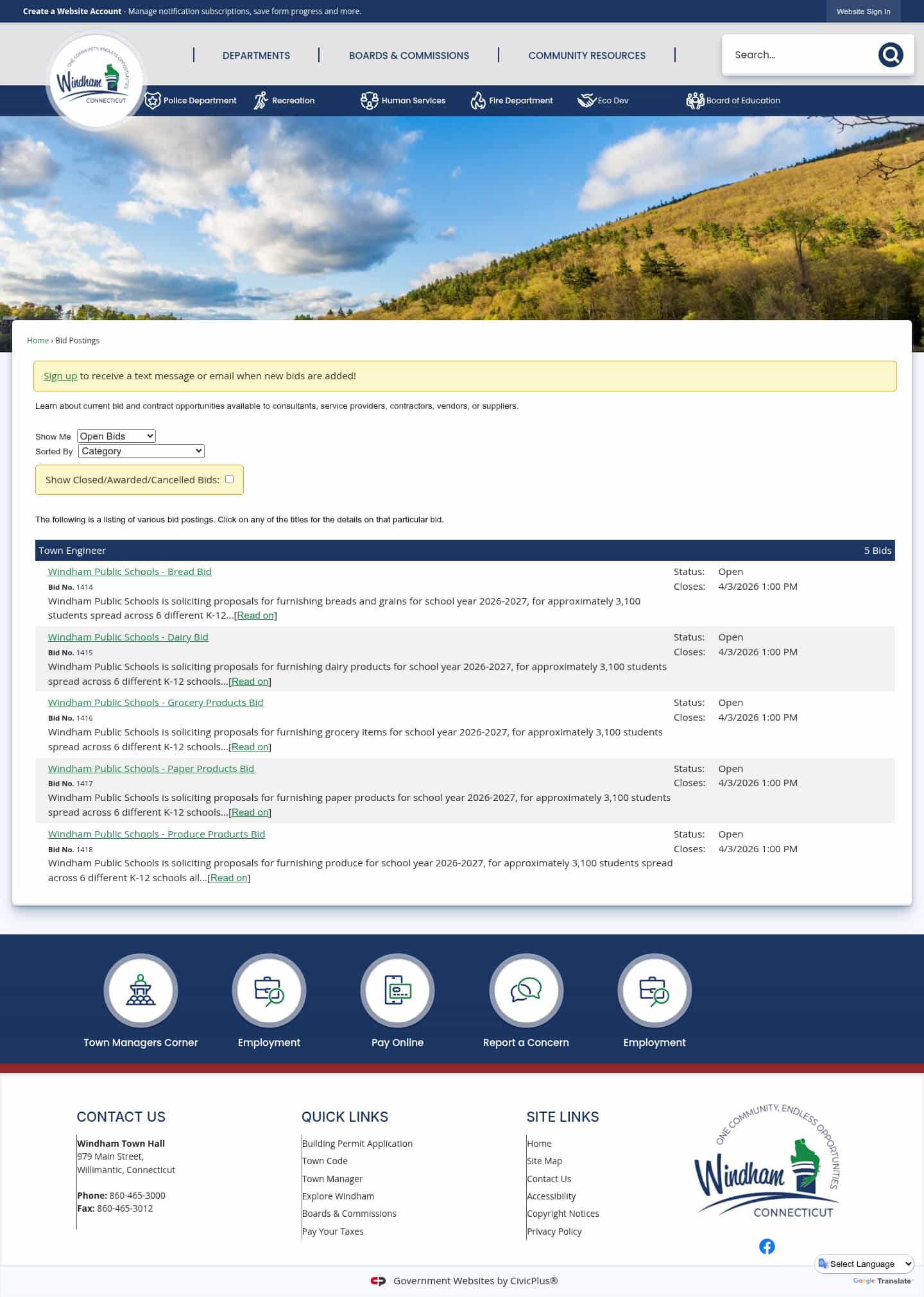The width and height of the screenshot is (924, 1297).
Task: Click Read on for Bread Bid
Action: (x=255, y=615)
